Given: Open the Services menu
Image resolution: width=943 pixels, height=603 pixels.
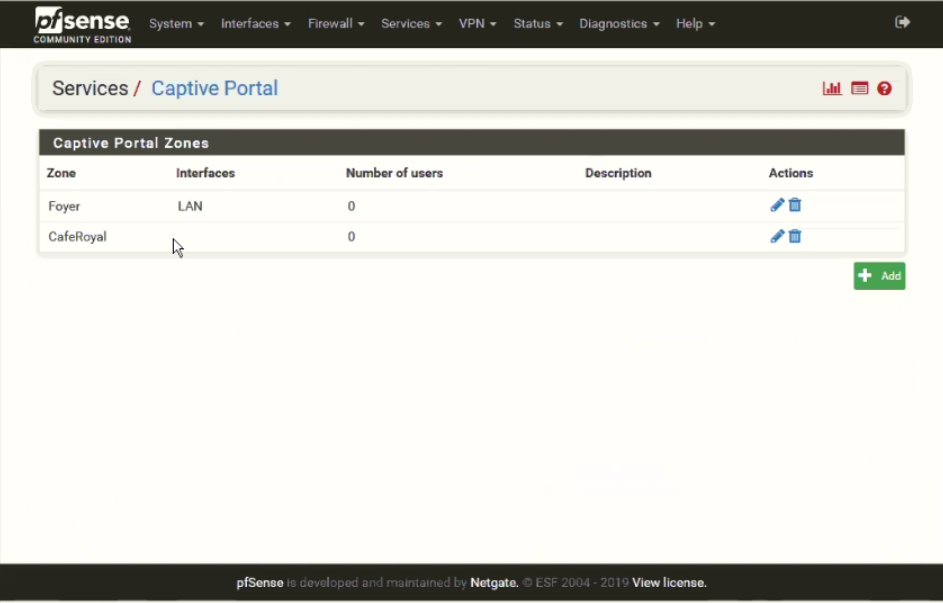Looking at the screenshot, I should pyautogui.click(x=410, y=23).
